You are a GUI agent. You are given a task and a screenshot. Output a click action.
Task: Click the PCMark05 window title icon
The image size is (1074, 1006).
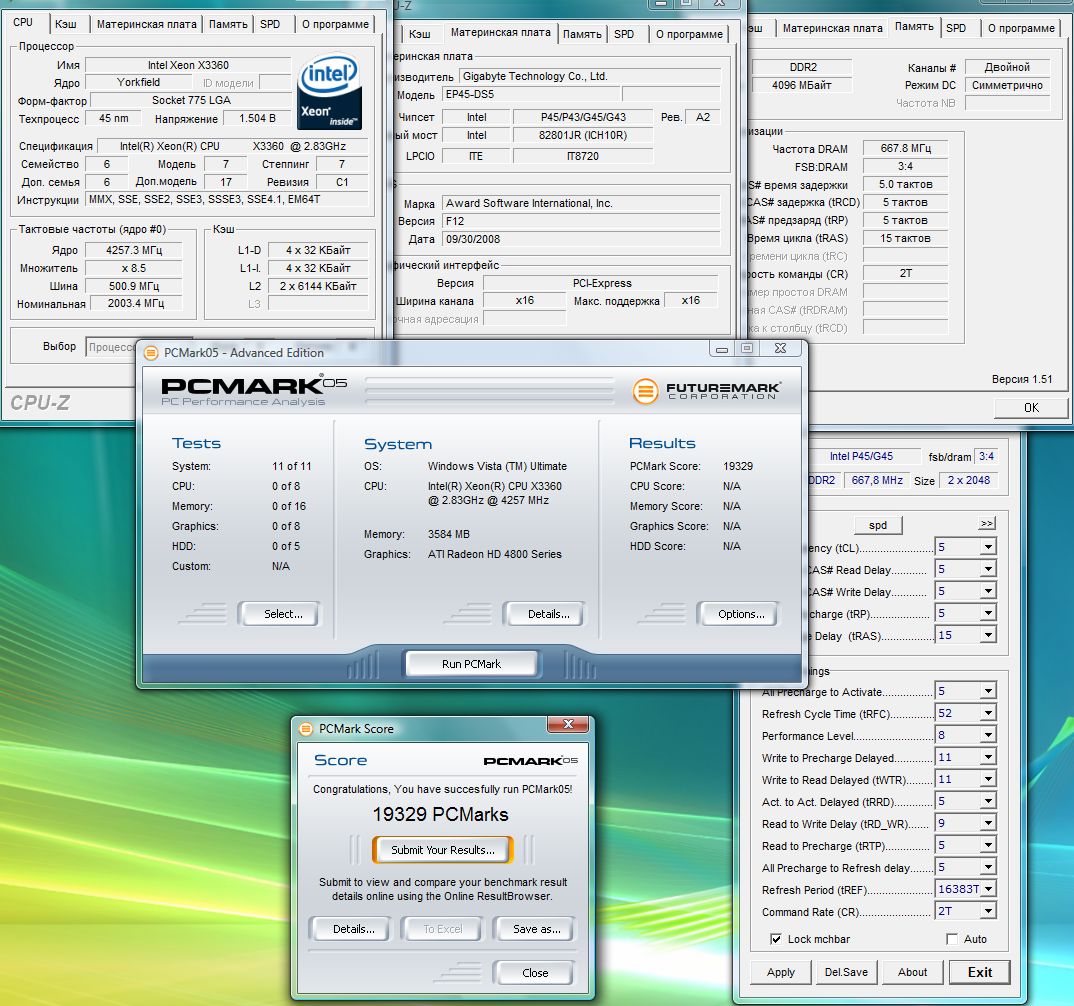[x=151, y=353]
